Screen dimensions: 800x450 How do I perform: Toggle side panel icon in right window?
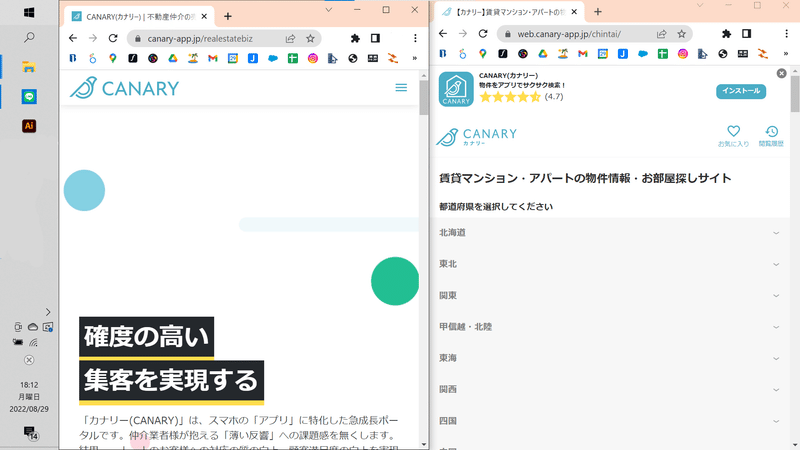click(746, 34)
